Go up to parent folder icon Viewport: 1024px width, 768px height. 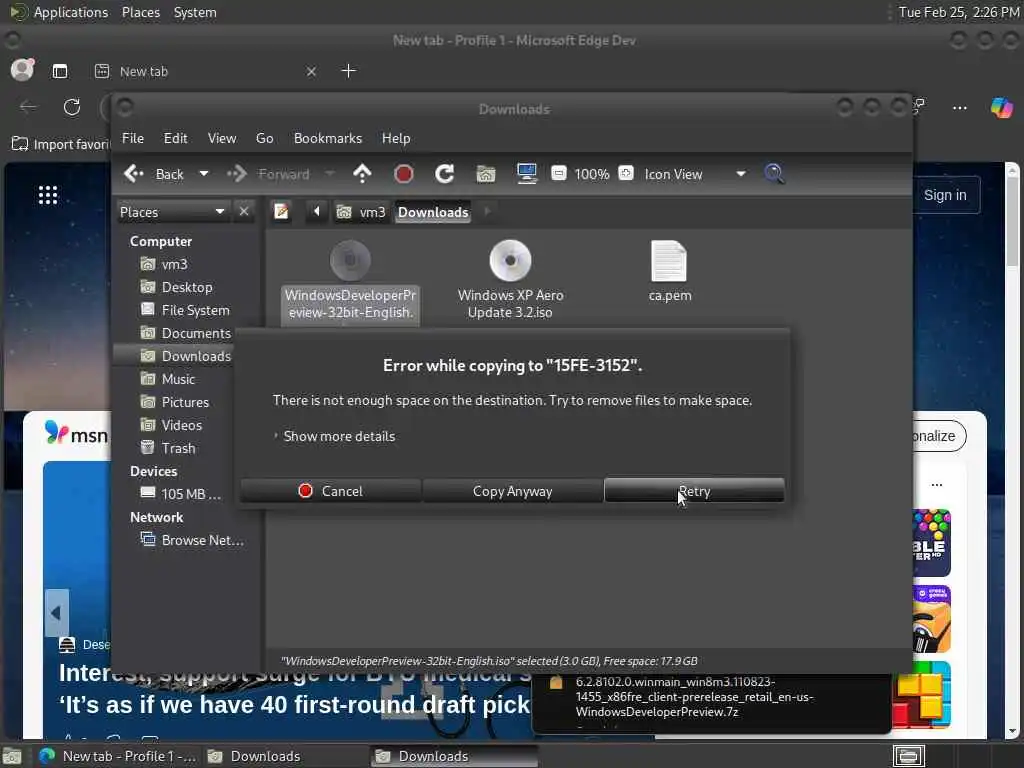click(362, 174)
